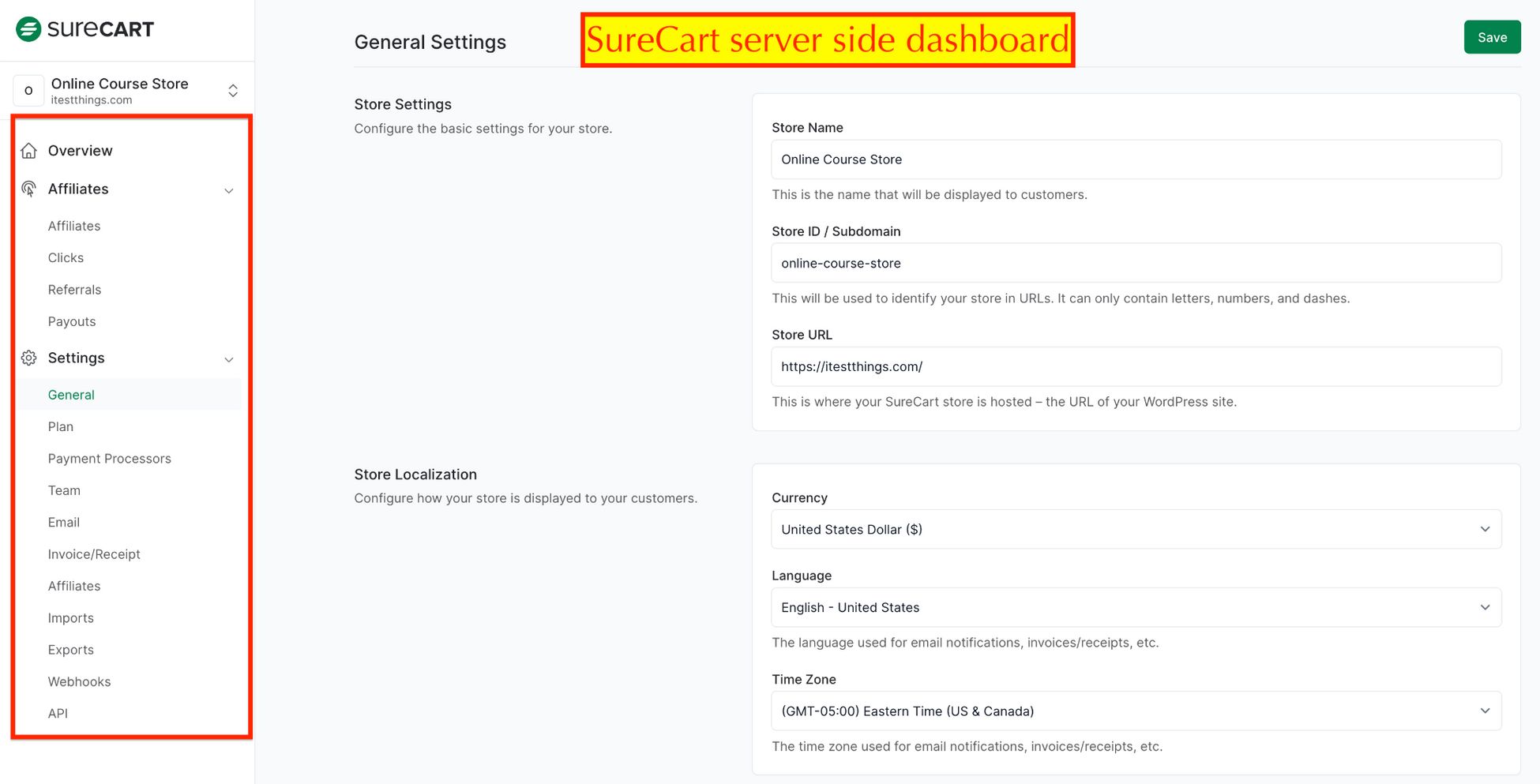Image resolution: width=1540 pixels, height=784 pixels.
Task: Open the Referrals page
Action: (74, 290)
